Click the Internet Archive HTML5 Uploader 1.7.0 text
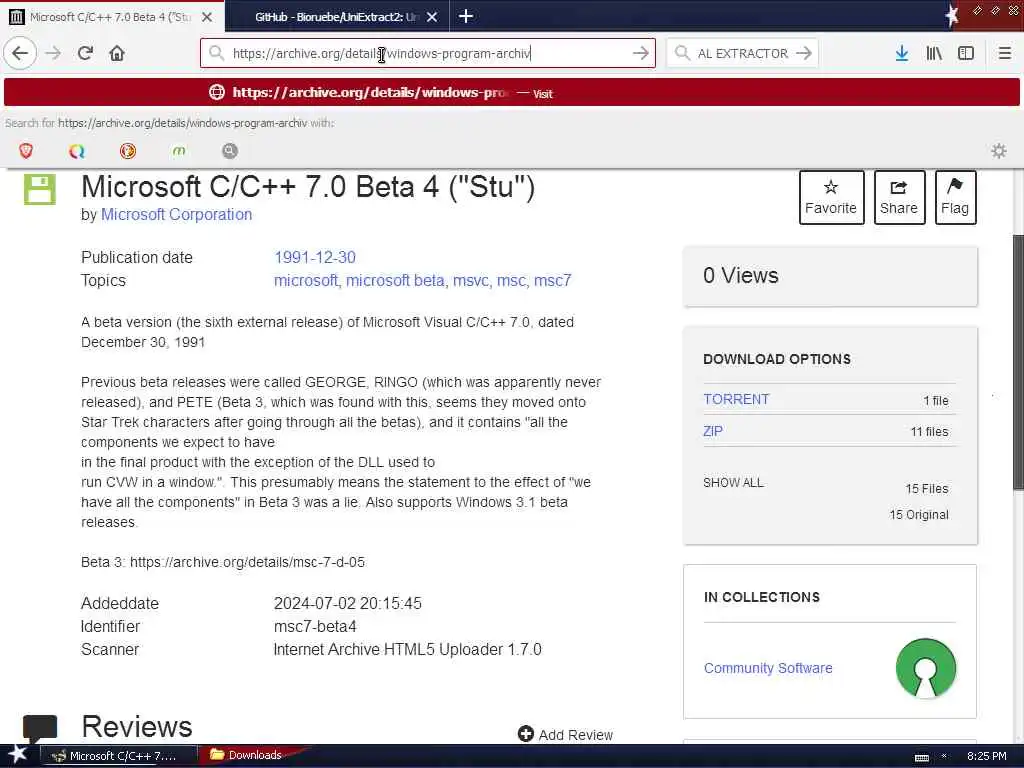Viewport: 1024px width, 768px height. (x=408, y=650)
